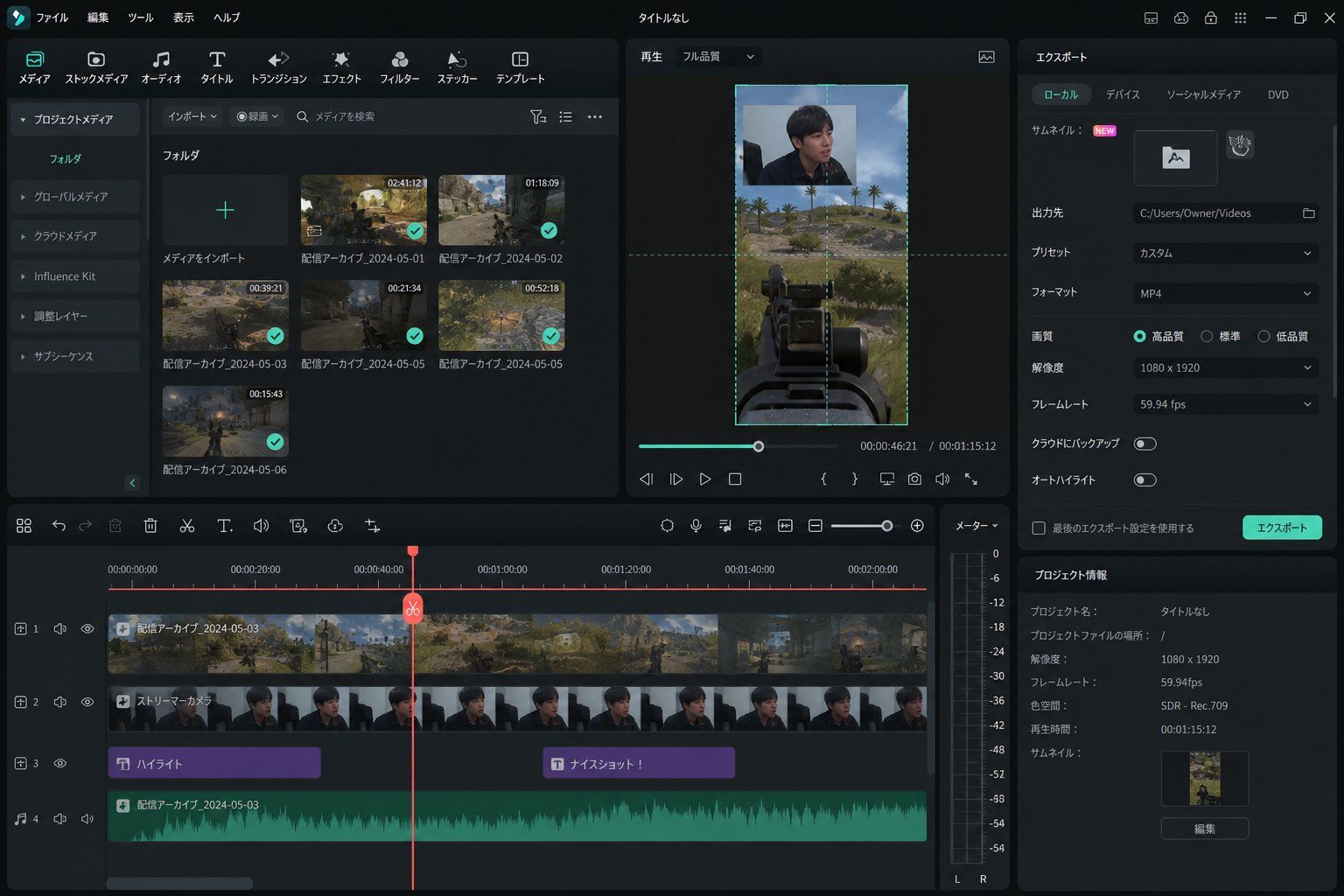This screenshot has width=1344, height=896.
Task: Open the crop tool in timeline toolbar
Action: (373, 526)
